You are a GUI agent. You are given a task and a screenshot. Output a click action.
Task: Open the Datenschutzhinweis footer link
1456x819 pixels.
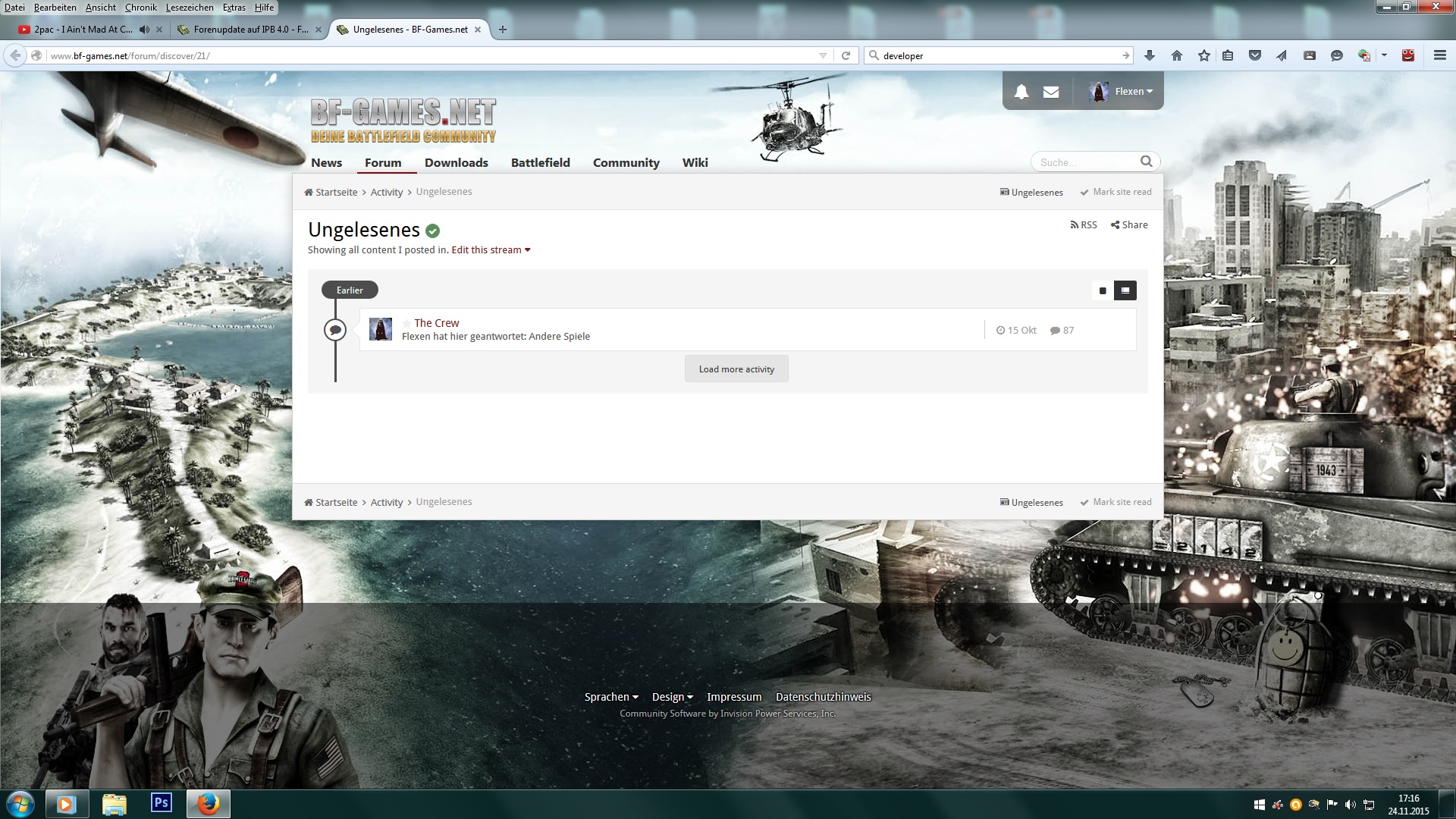click(824, 697)
